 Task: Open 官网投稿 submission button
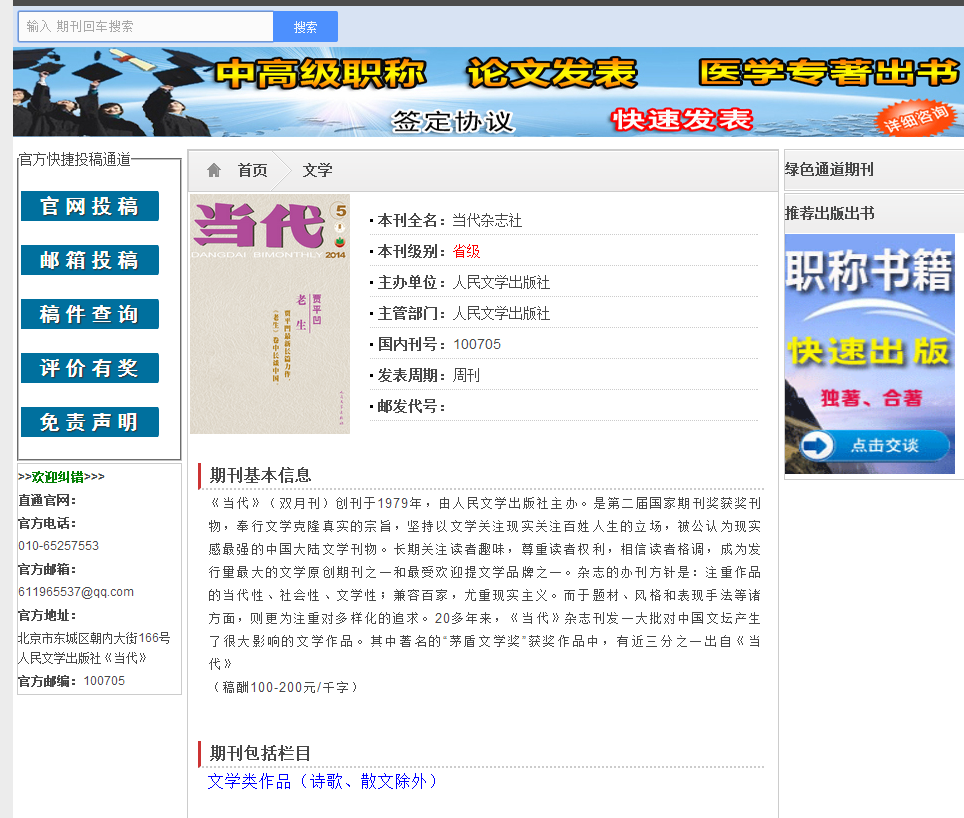(x=90, y=206)
